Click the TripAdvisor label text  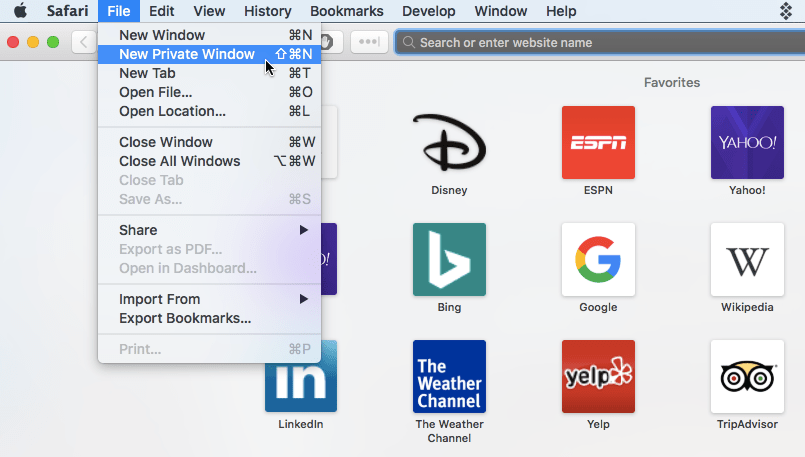[x=747, y=424]
